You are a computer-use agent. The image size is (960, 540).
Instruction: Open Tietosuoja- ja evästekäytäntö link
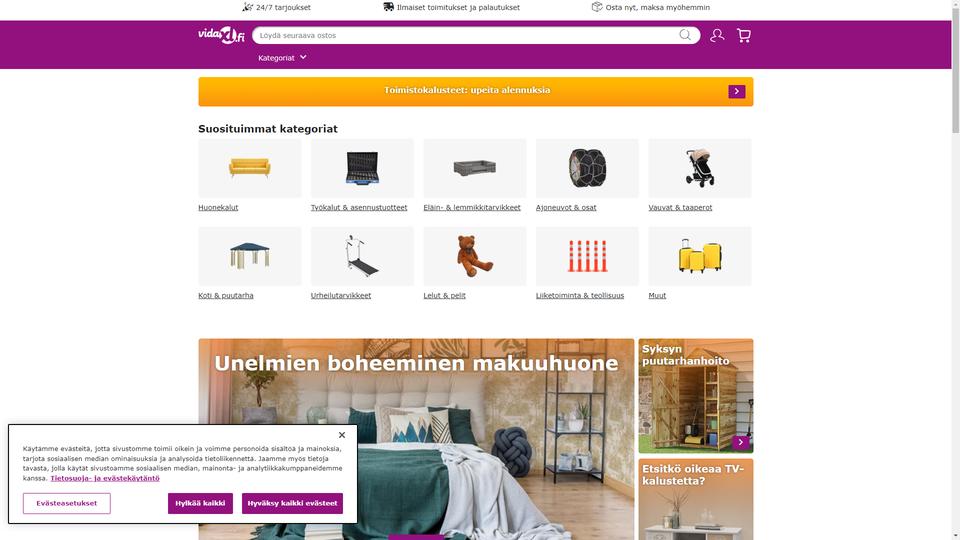[105, 478]
